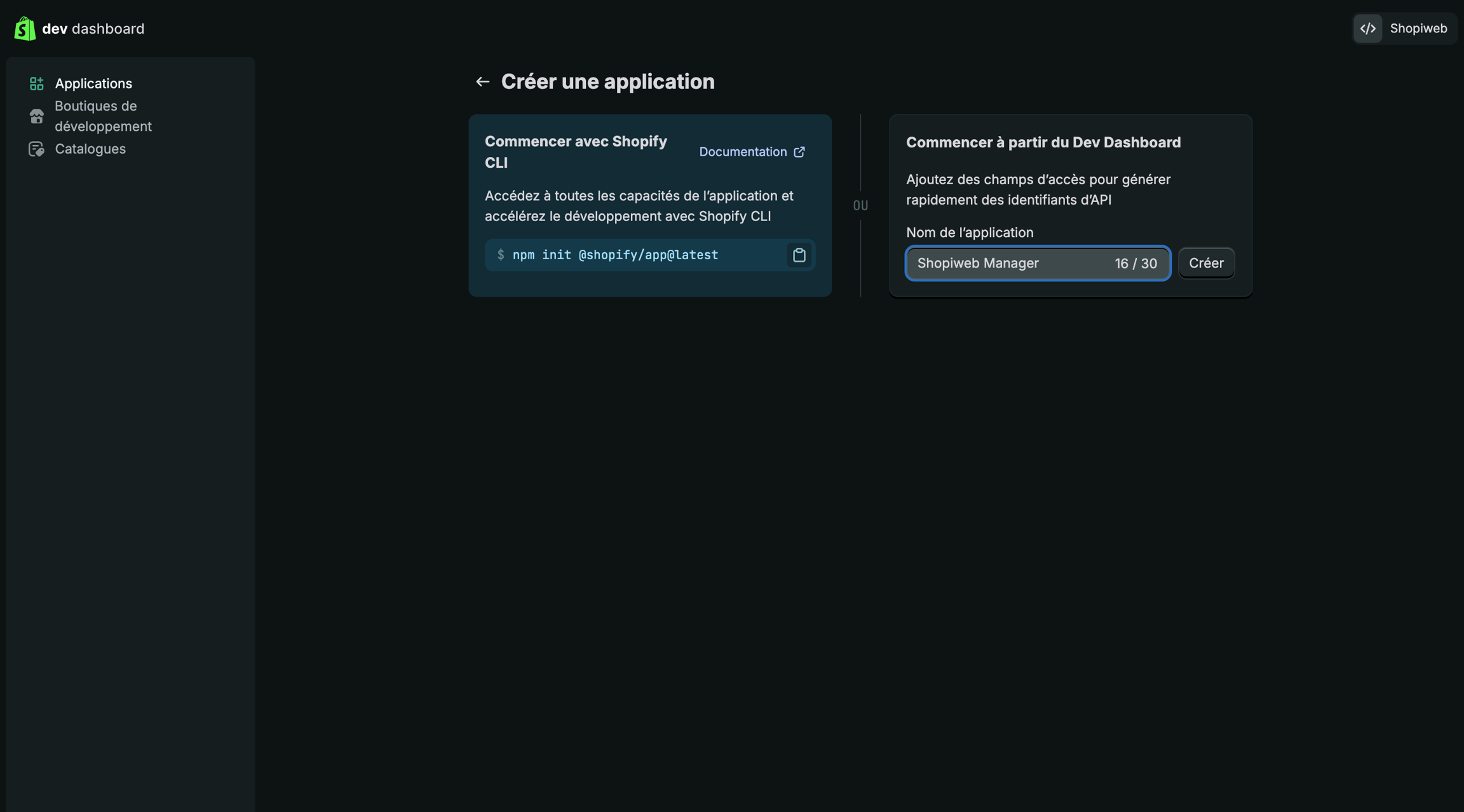Image resolution: width=1464 pixels, height=812 pixels.
Task: Click the development stores storefront icon
Action: 37,116
